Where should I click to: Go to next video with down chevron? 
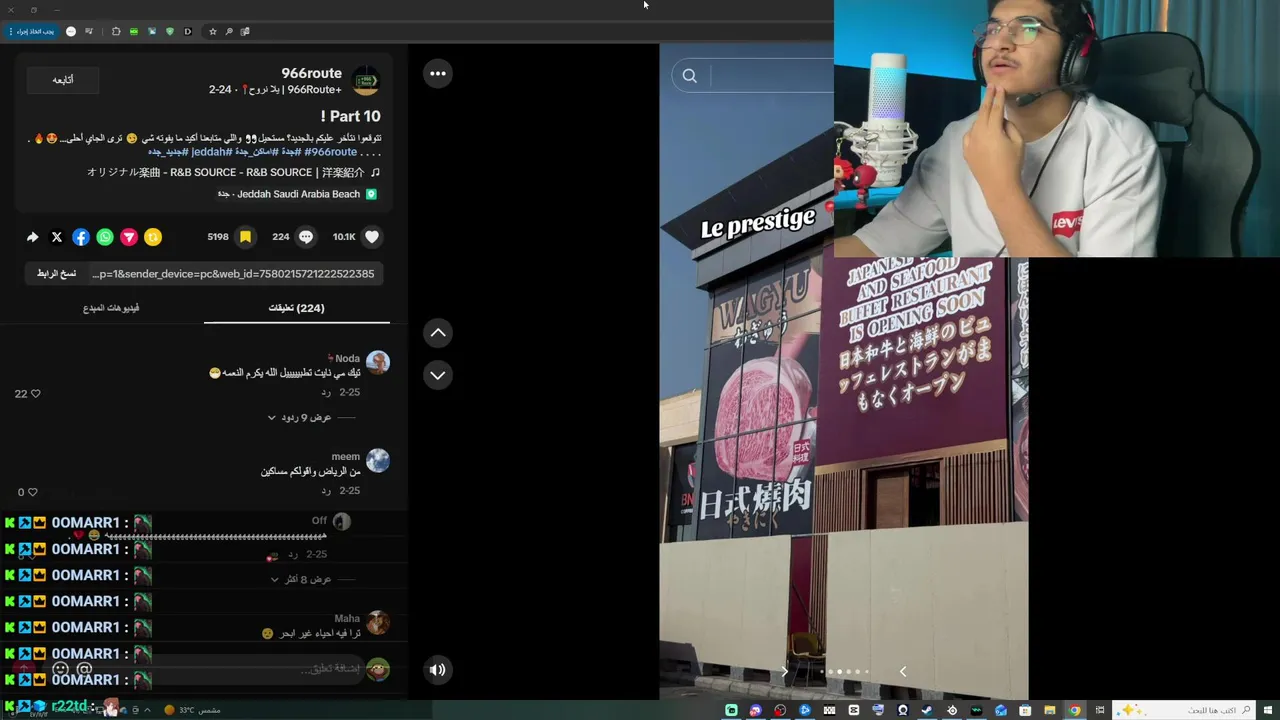pos(438,375)
